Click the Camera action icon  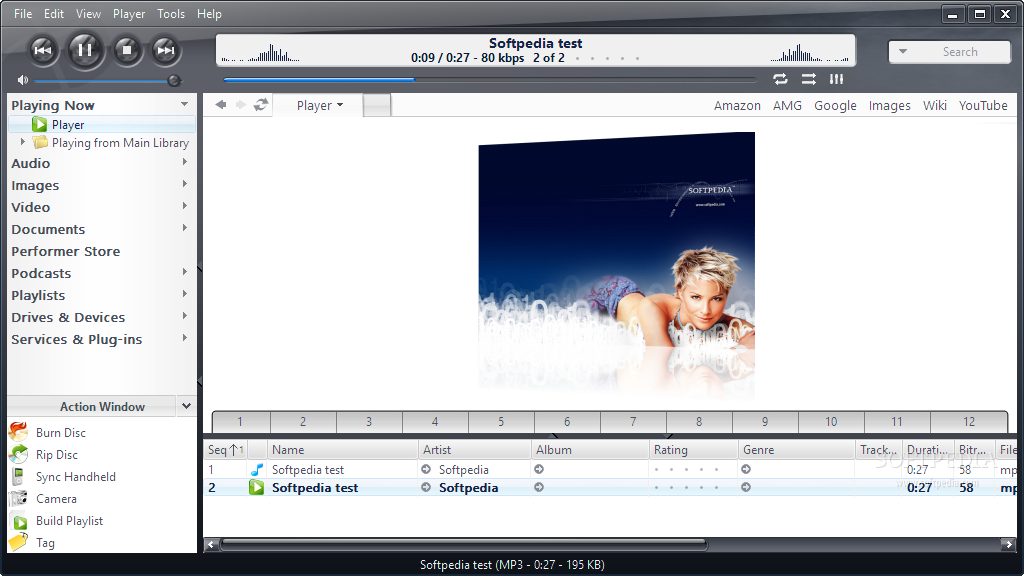tap(18, 498)
